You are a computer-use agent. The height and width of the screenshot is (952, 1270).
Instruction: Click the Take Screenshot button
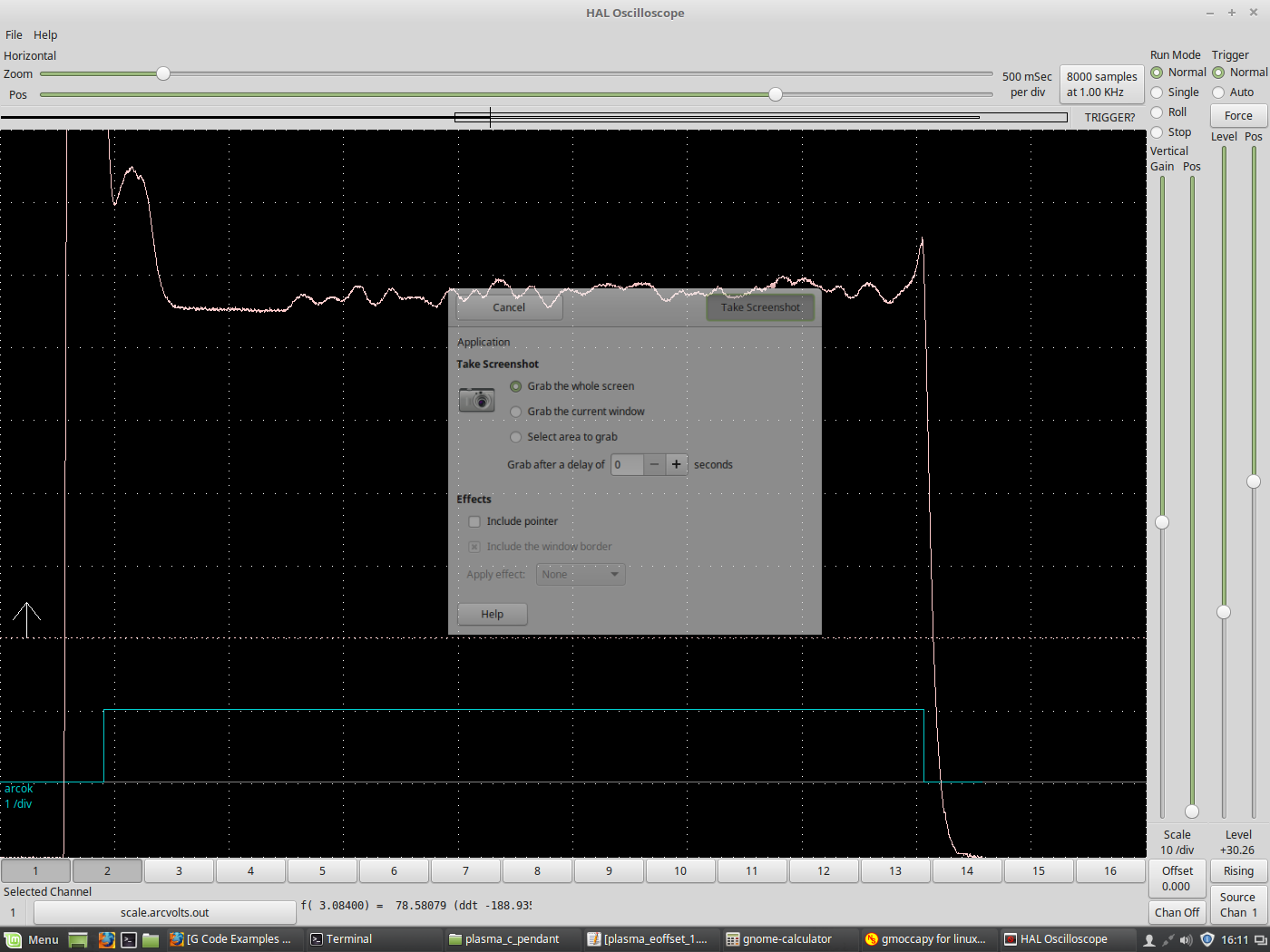tap(760, 307)
